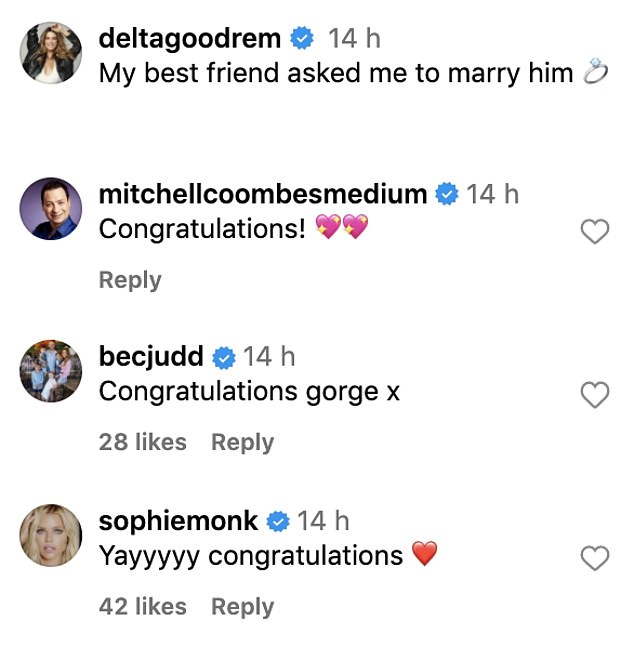The height and width of the screenshot is (660, 634).
Task: Open sophiemonk's profile avatar
Action: click(51, 535)
